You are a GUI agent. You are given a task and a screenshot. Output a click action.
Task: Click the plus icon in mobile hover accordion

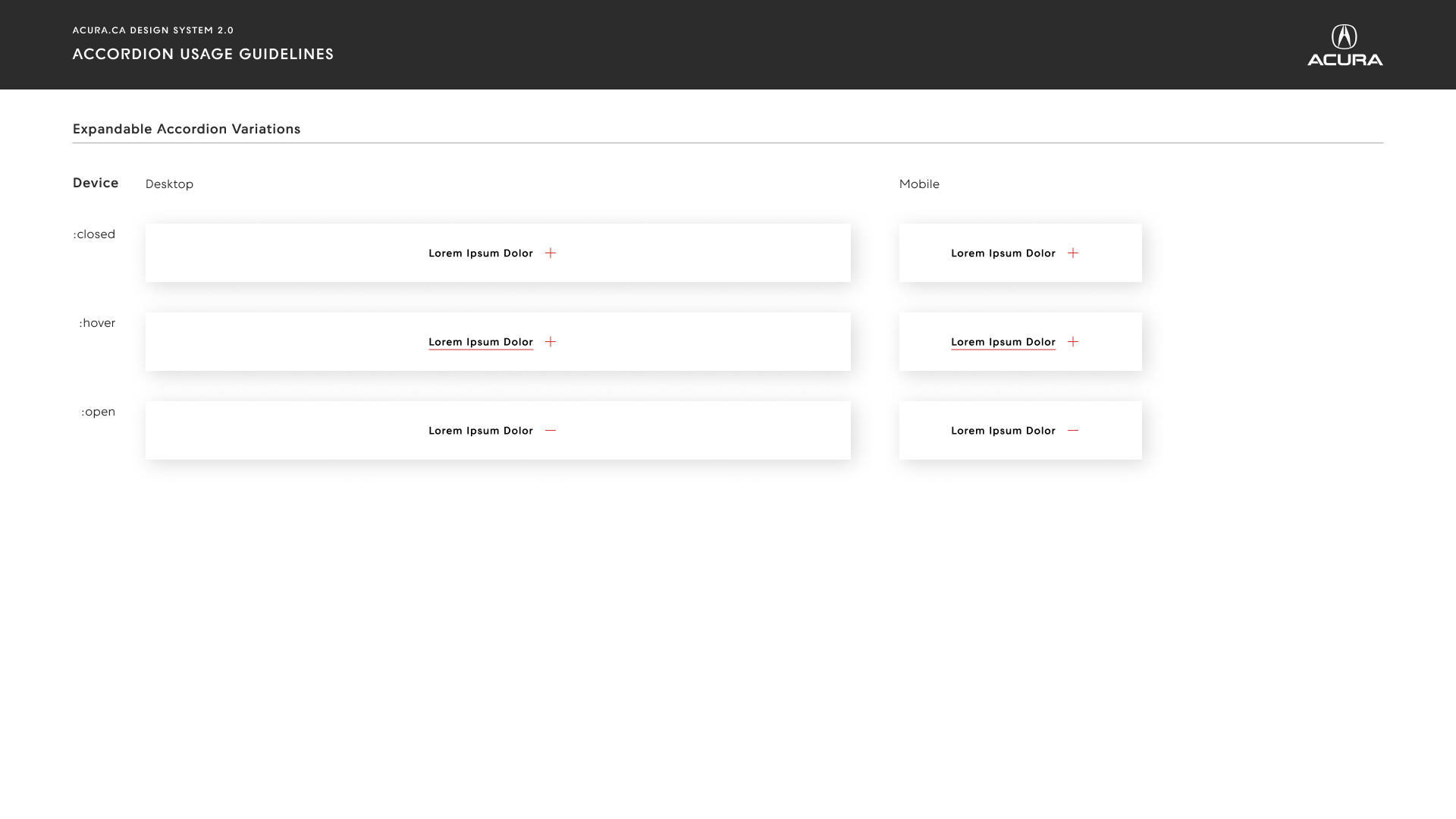(1073, 342)
